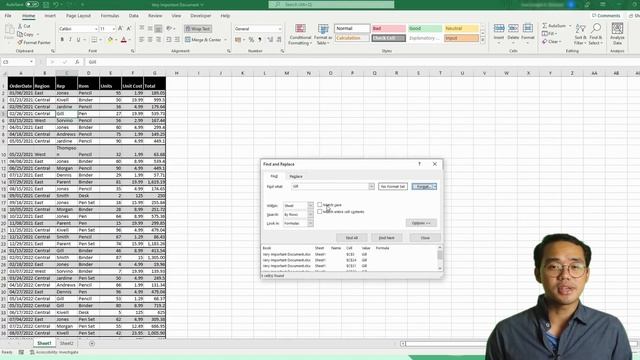Open the File menu
Viewport: 640px width, 360px height.
click(x=8, y=16)
